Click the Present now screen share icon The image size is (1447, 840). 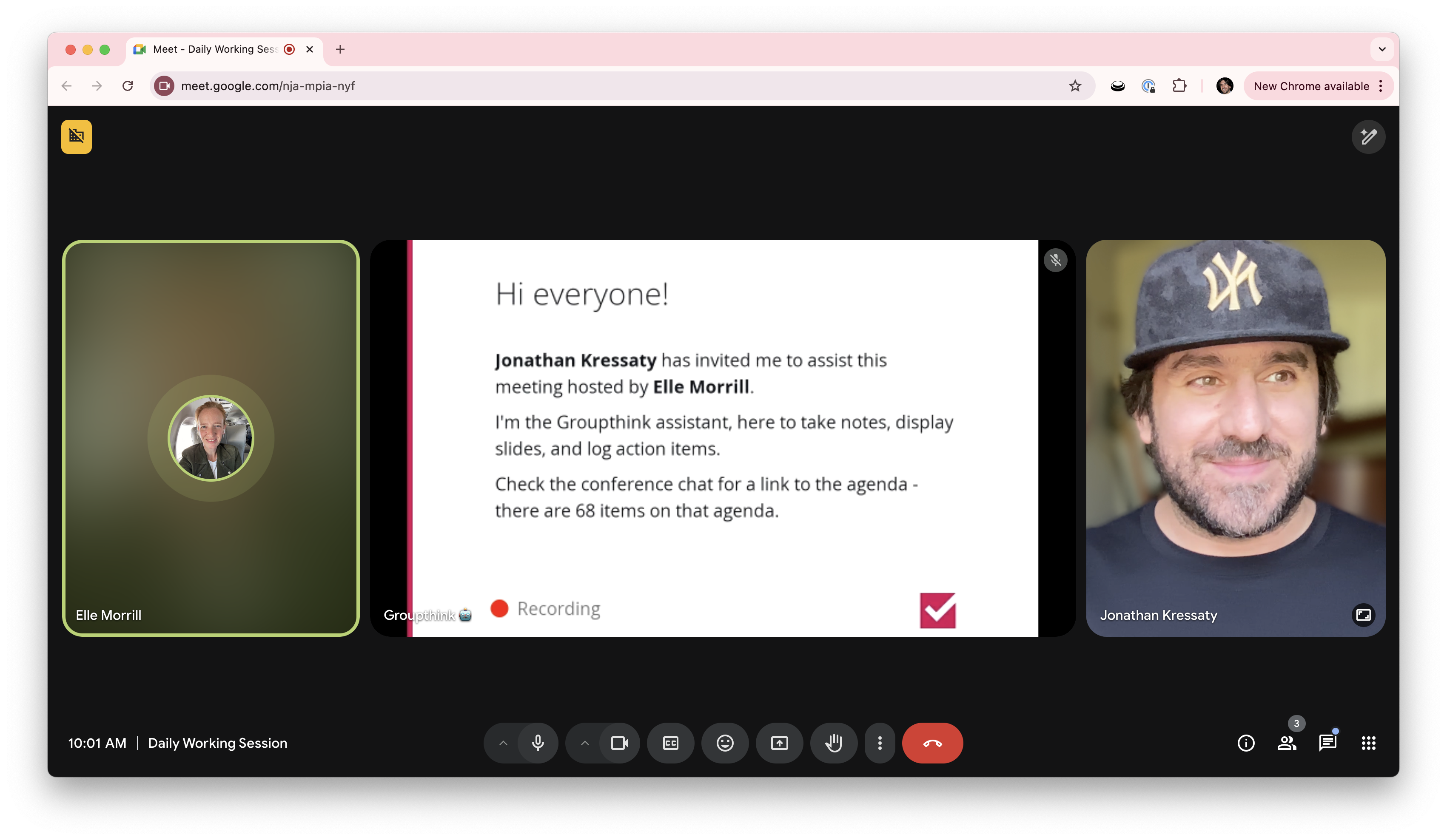(779, 743)
